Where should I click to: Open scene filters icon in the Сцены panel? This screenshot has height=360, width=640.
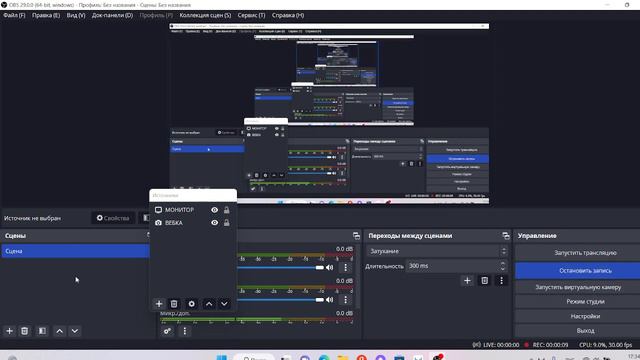(42, 331)
